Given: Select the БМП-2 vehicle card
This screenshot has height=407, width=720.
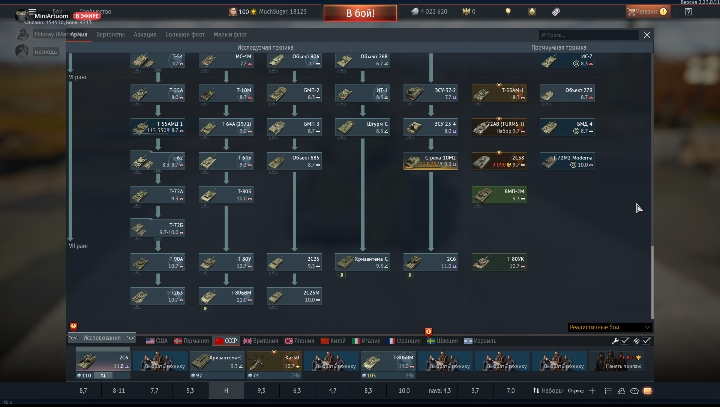Looking at the screenshot, I should click(x=294, y=93).
